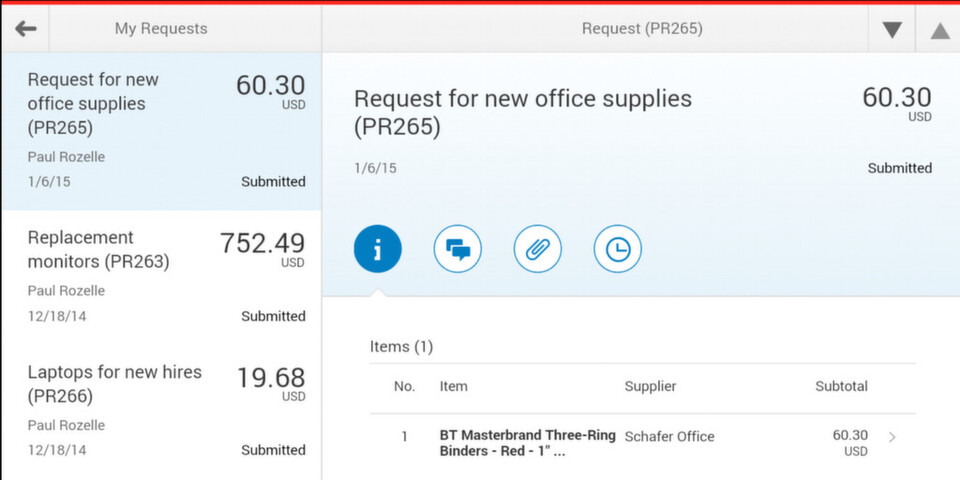Go back using the left arrow icon
Viewport: 960px width, 480px height.
(26, 28)
